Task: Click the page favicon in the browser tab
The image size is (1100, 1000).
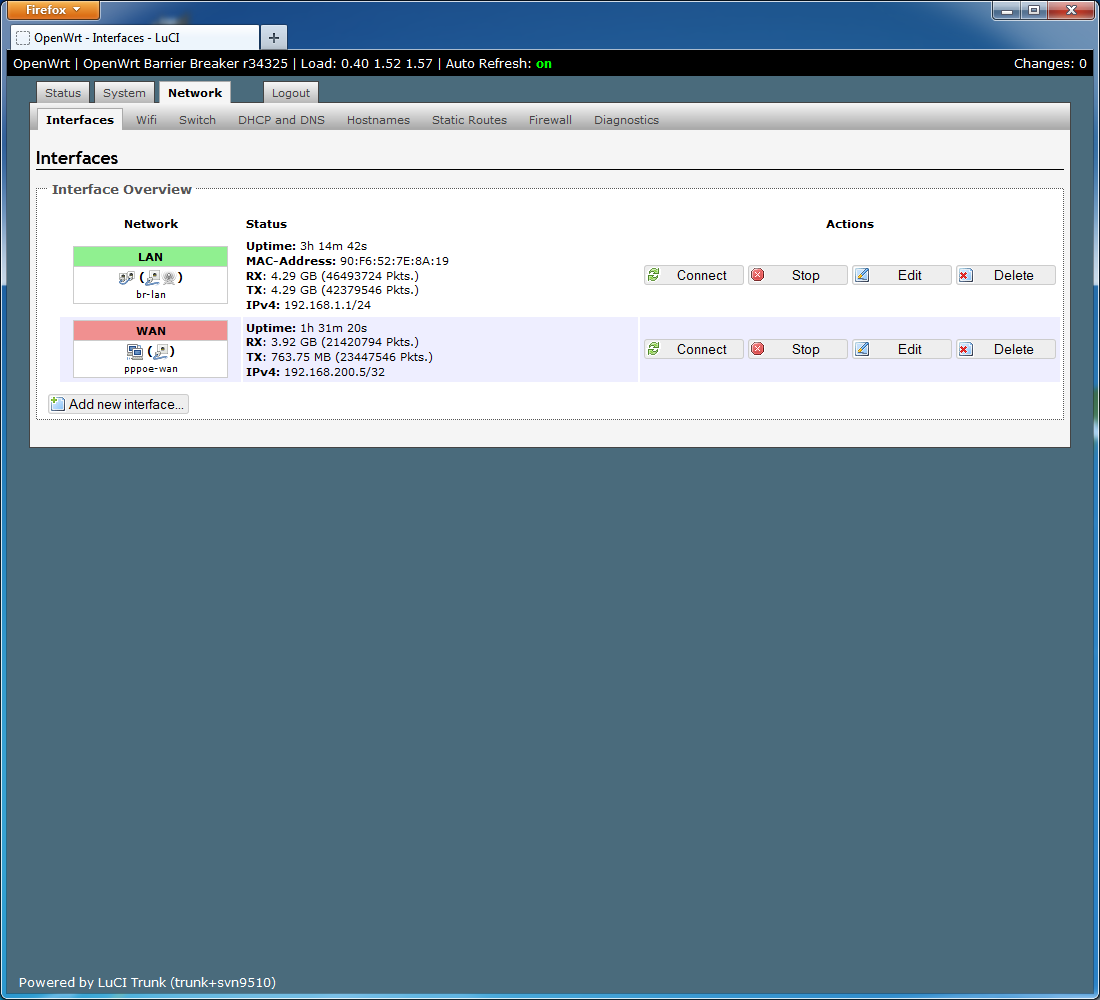Action: pyautogui.click(x=23, y=38)
